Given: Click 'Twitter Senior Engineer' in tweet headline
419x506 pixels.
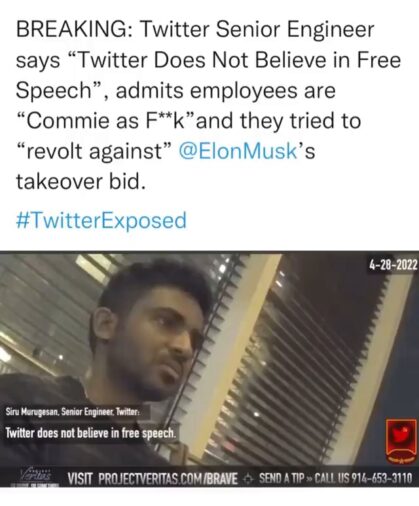Looking at the screenshot, I should [257, 29].
